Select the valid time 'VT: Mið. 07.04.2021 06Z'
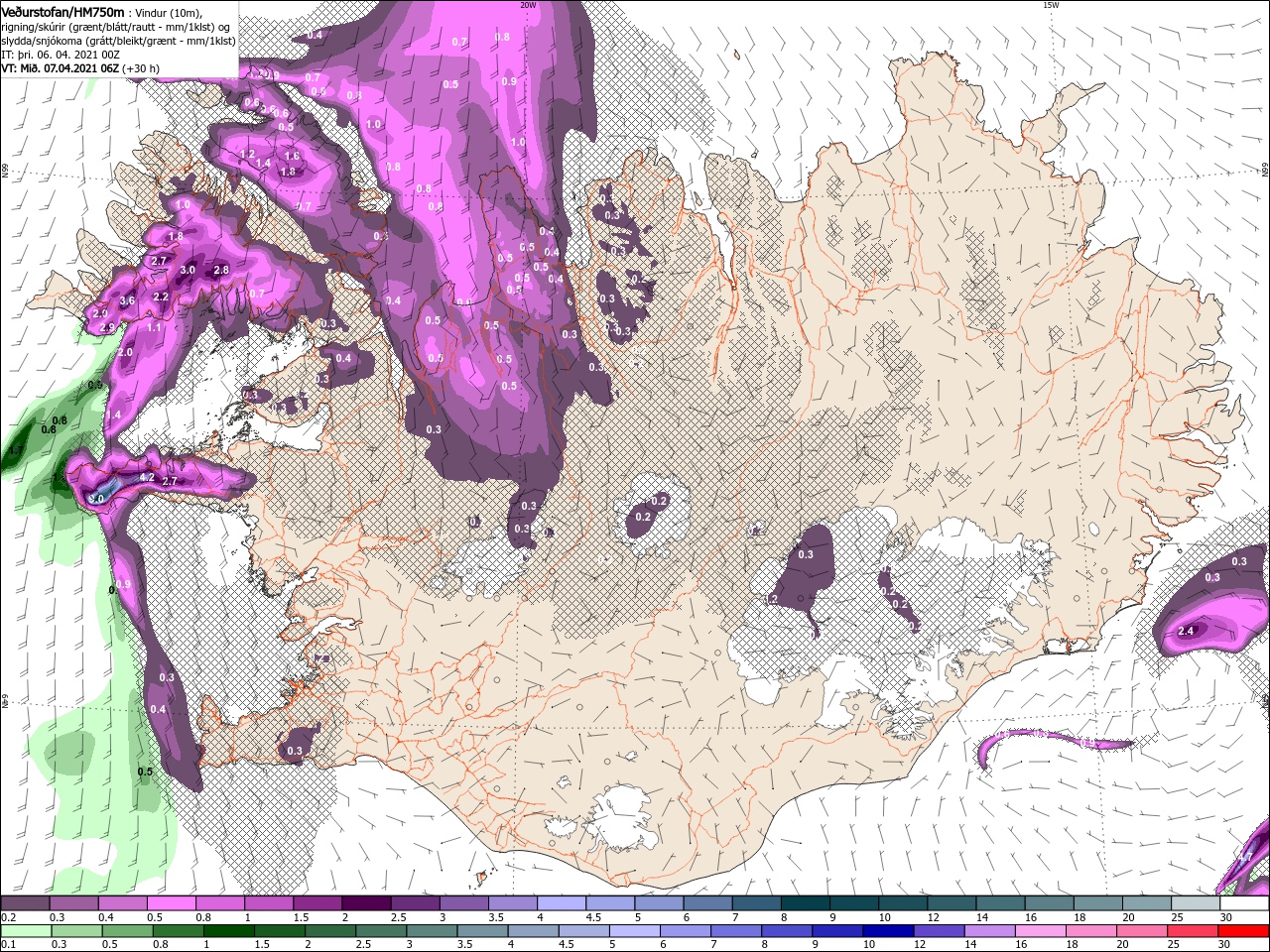Viewport: 1270px width, 952px height. coord(60,68)
